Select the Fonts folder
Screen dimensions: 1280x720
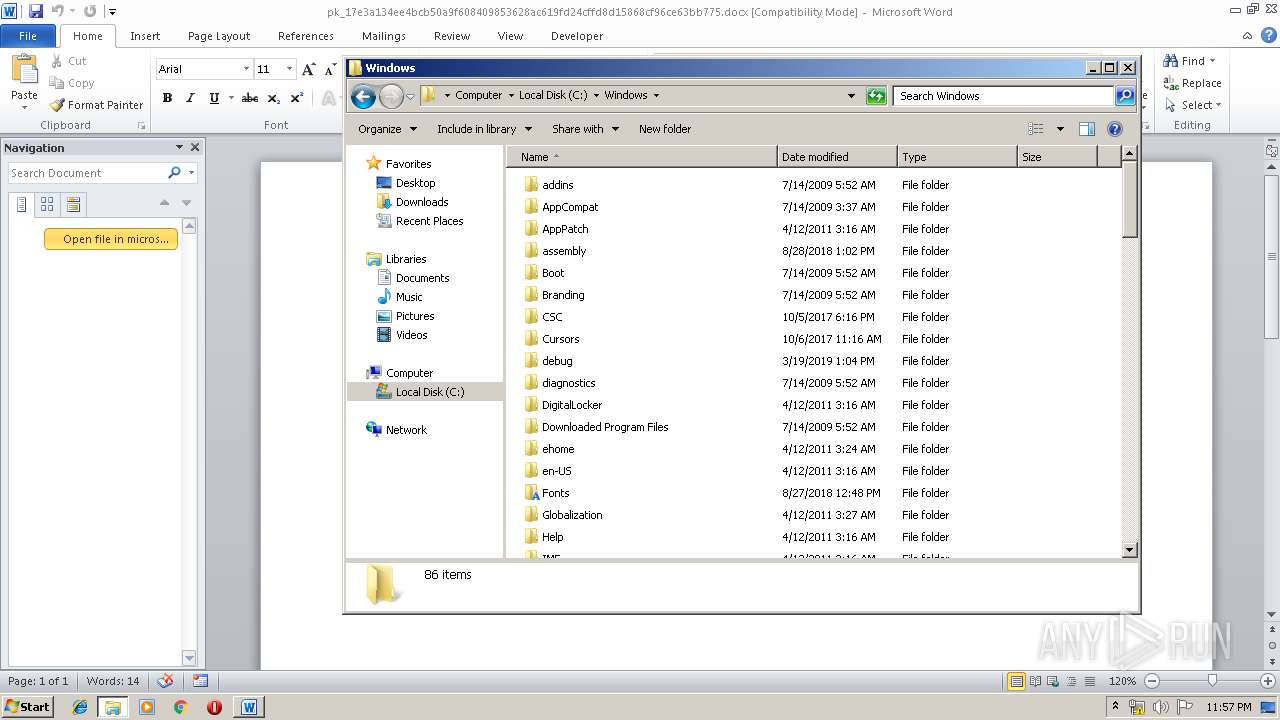pos(555,493)
